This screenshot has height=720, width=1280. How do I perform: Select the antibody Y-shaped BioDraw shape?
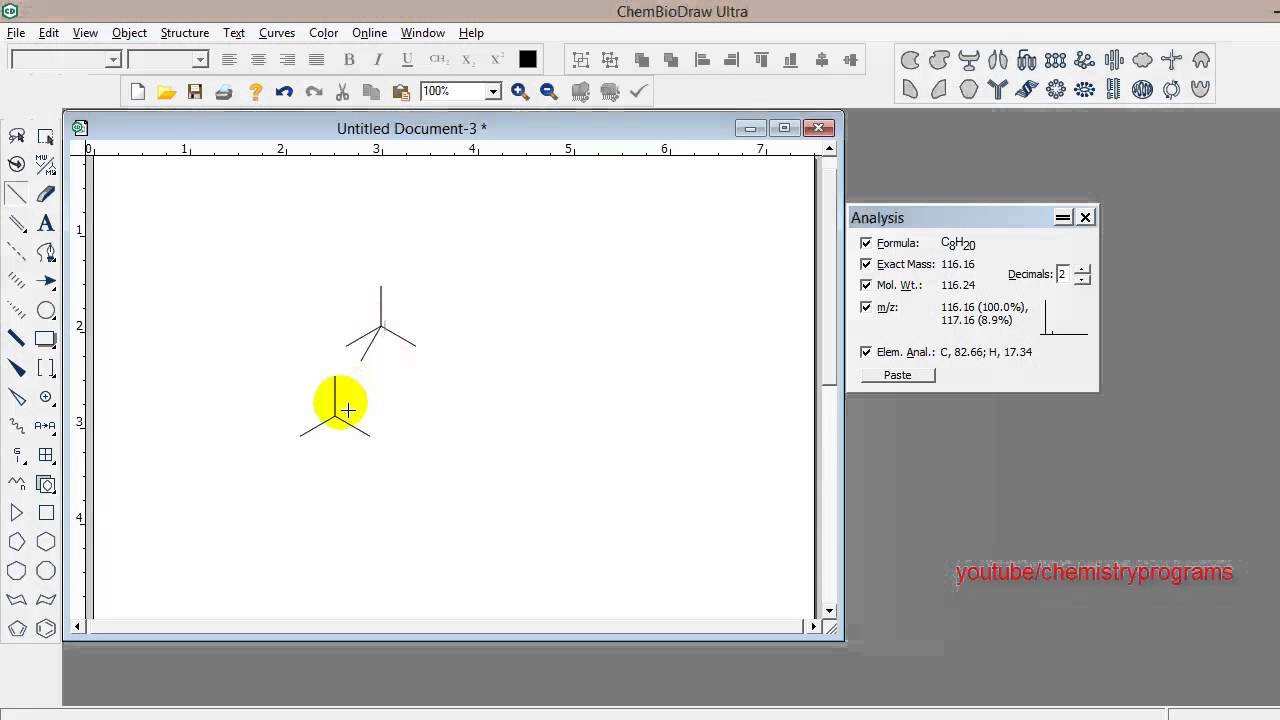coord(997,89)
